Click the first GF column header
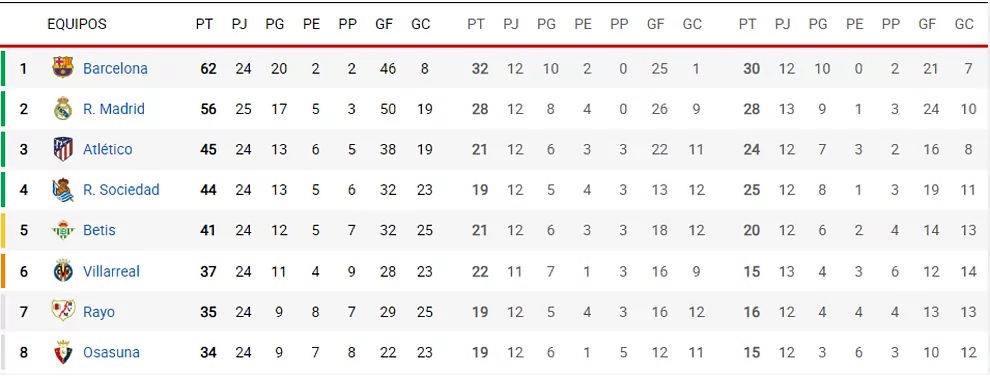This screenshot has height=377, width=990. [x=384, y=25]
